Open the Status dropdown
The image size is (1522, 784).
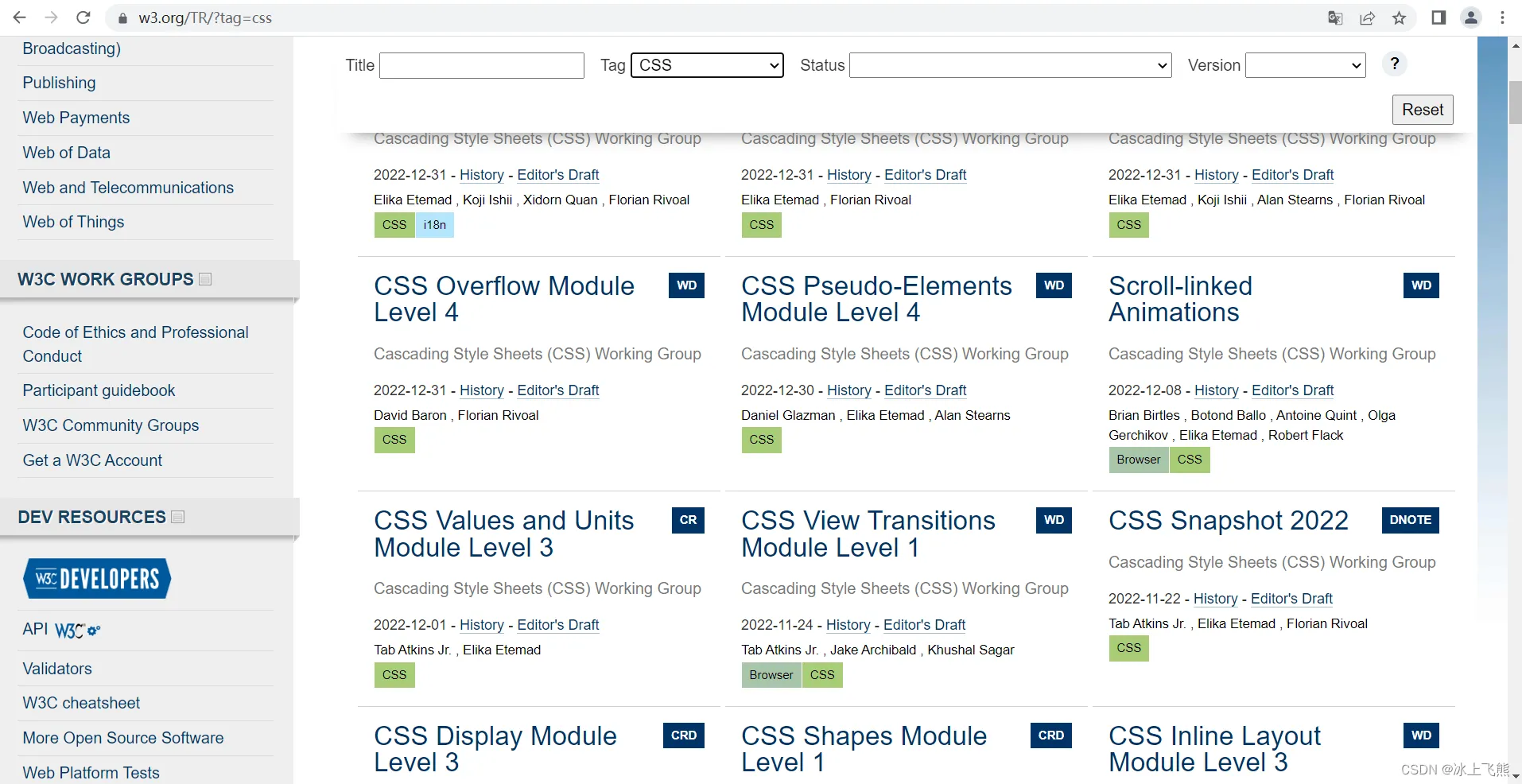pyautogui.click(x=1011, y=65)
